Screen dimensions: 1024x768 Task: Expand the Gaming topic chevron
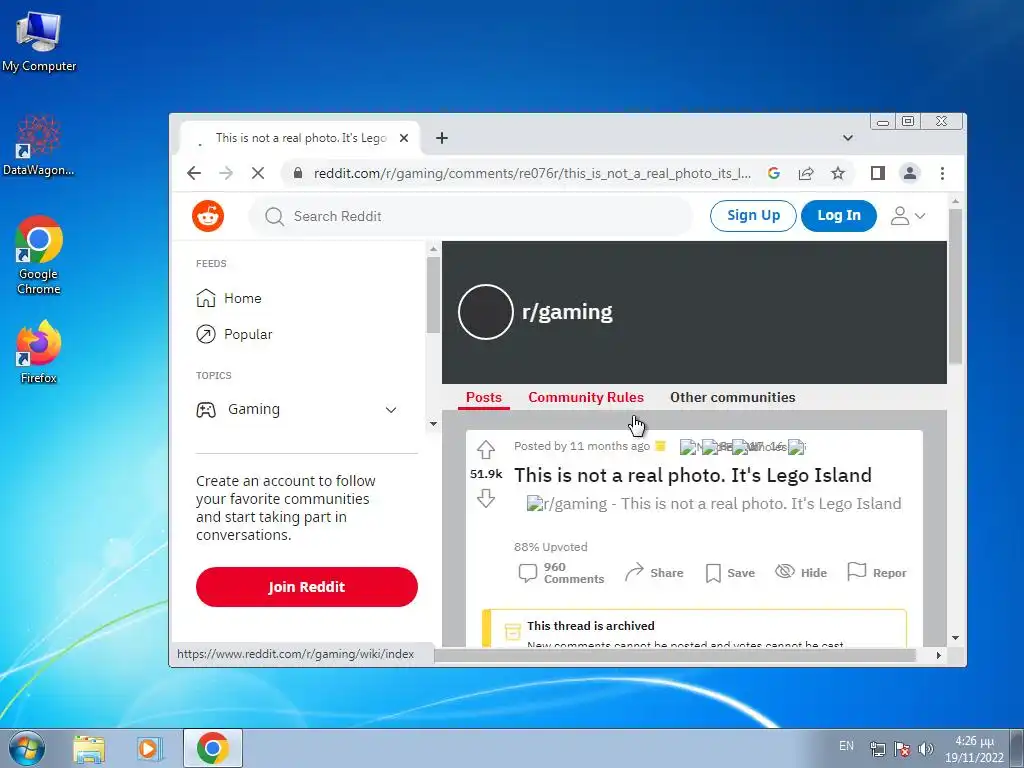[391, 410]
